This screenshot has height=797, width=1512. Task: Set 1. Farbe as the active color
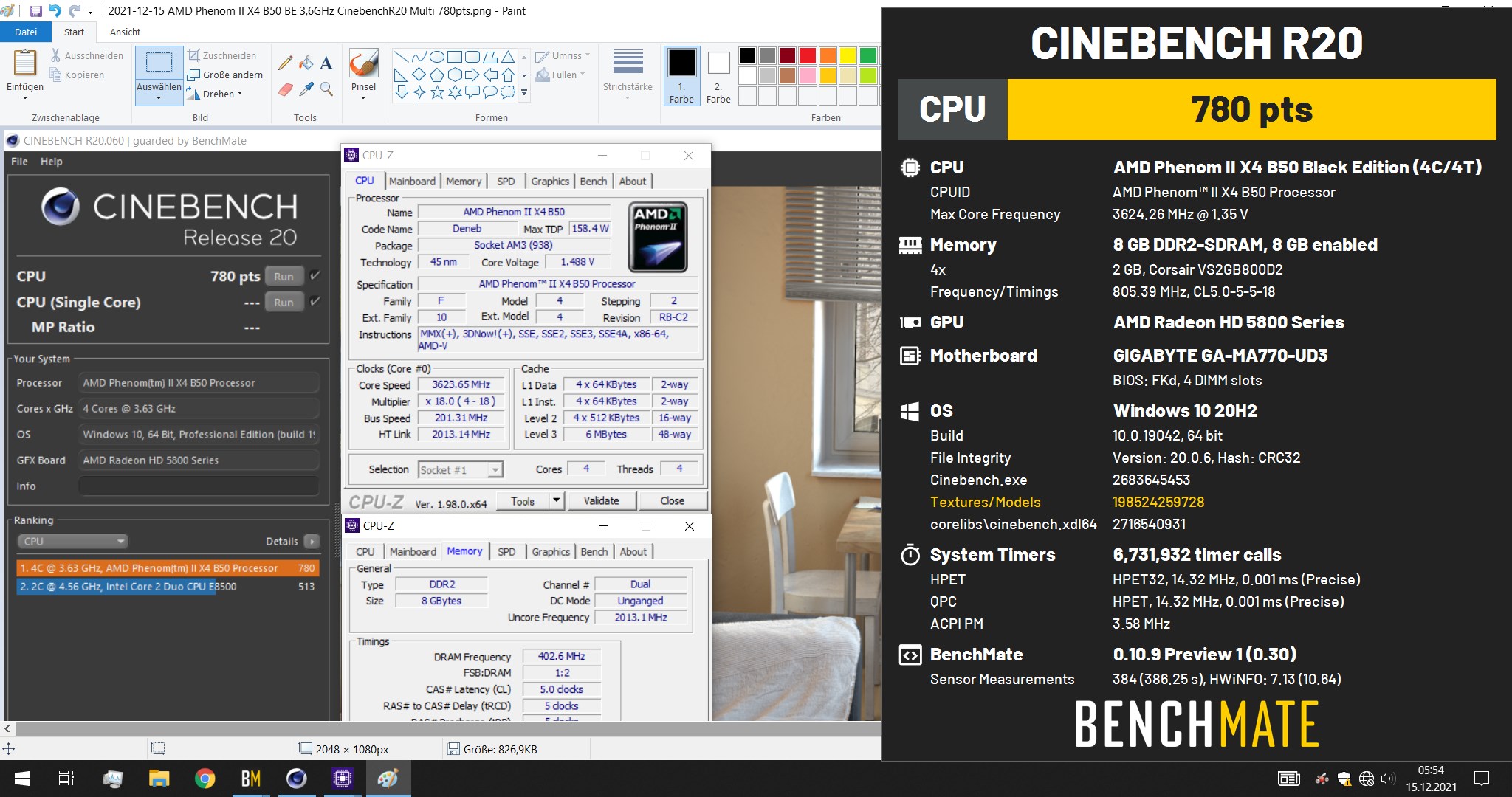coord(681,76)
